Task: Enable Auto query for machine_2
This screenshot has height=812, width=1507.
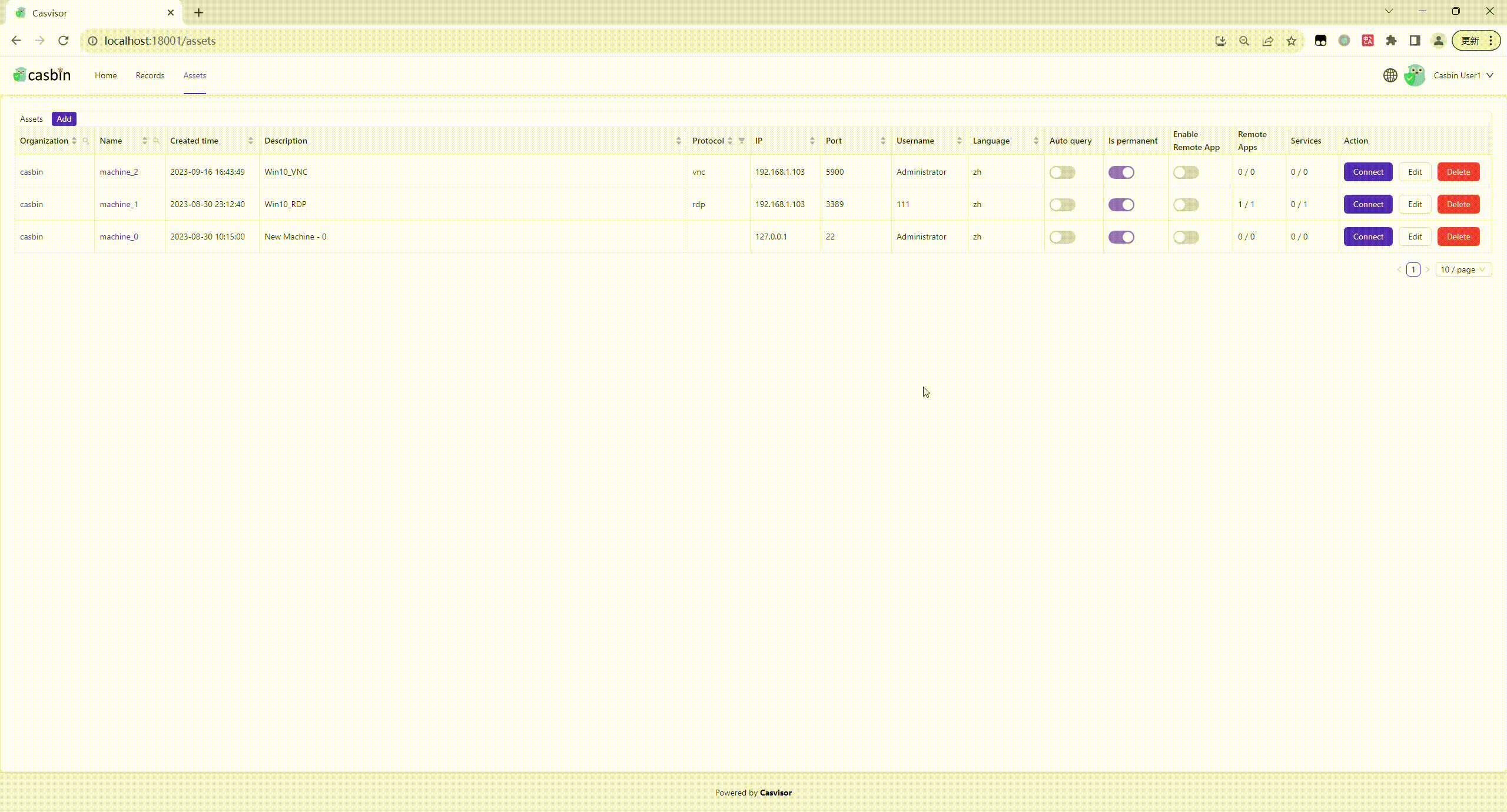Action: click(x=1062, y=172)
